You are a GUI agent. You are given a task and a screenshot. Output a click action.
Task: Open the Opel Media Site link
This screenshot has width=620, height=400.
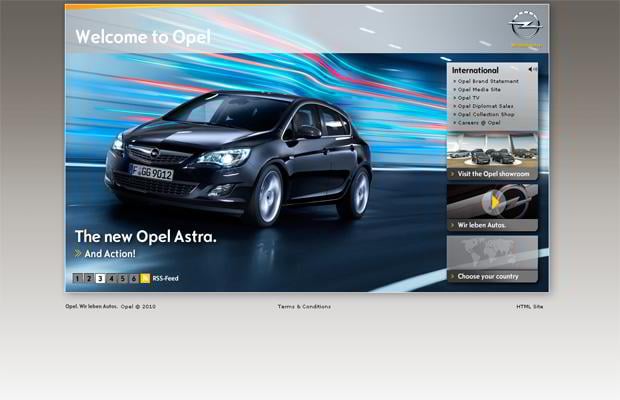[482, 89]
